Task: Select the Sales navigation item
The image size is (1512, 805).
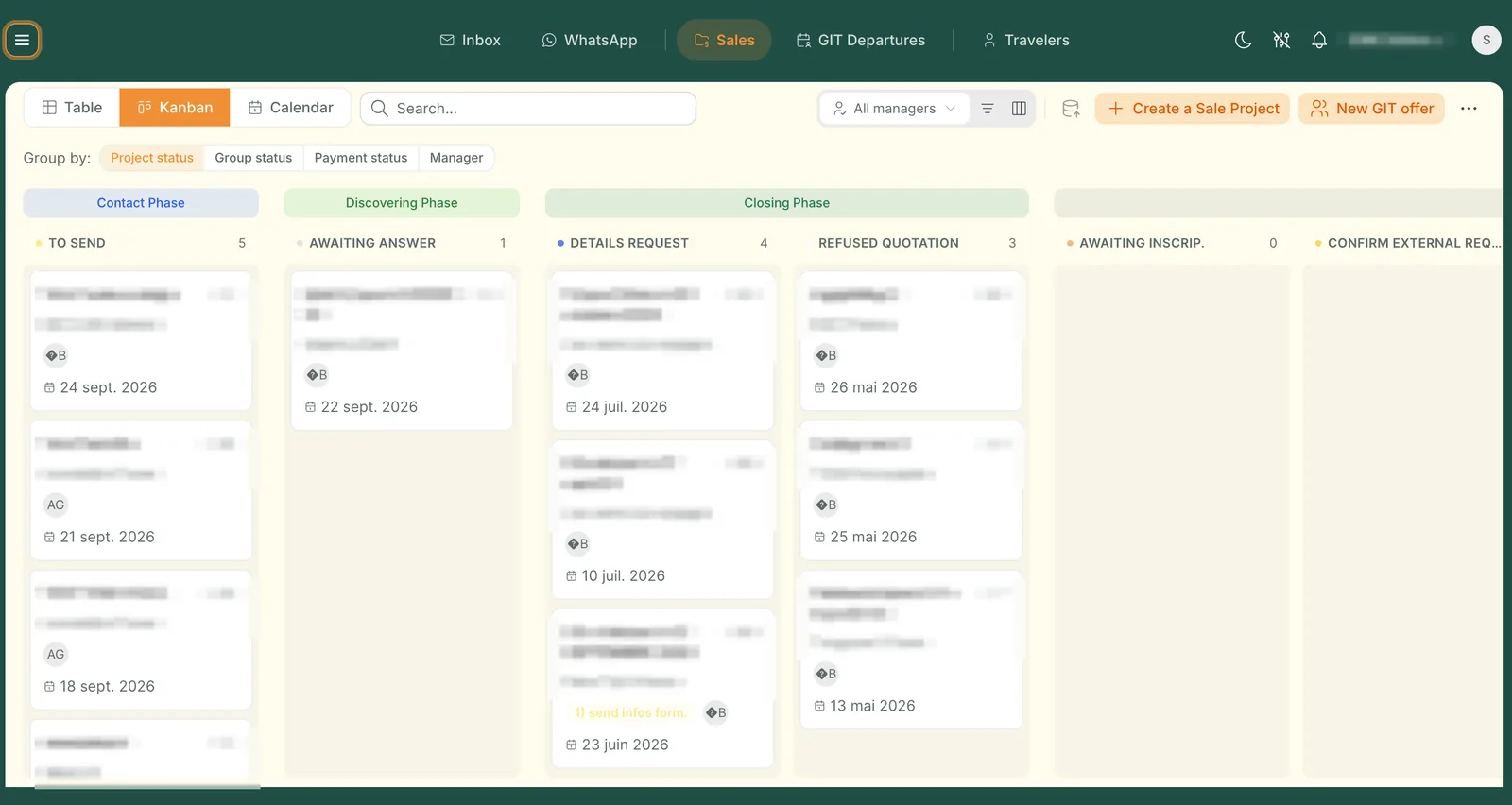Action: 724,40
